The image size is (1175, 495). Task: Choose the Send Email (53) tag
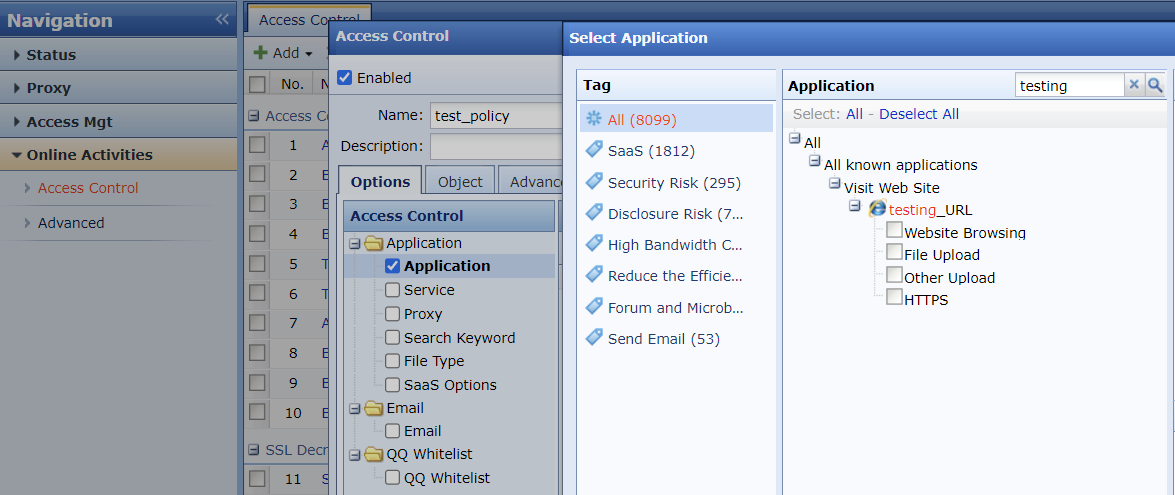[663, 339]
